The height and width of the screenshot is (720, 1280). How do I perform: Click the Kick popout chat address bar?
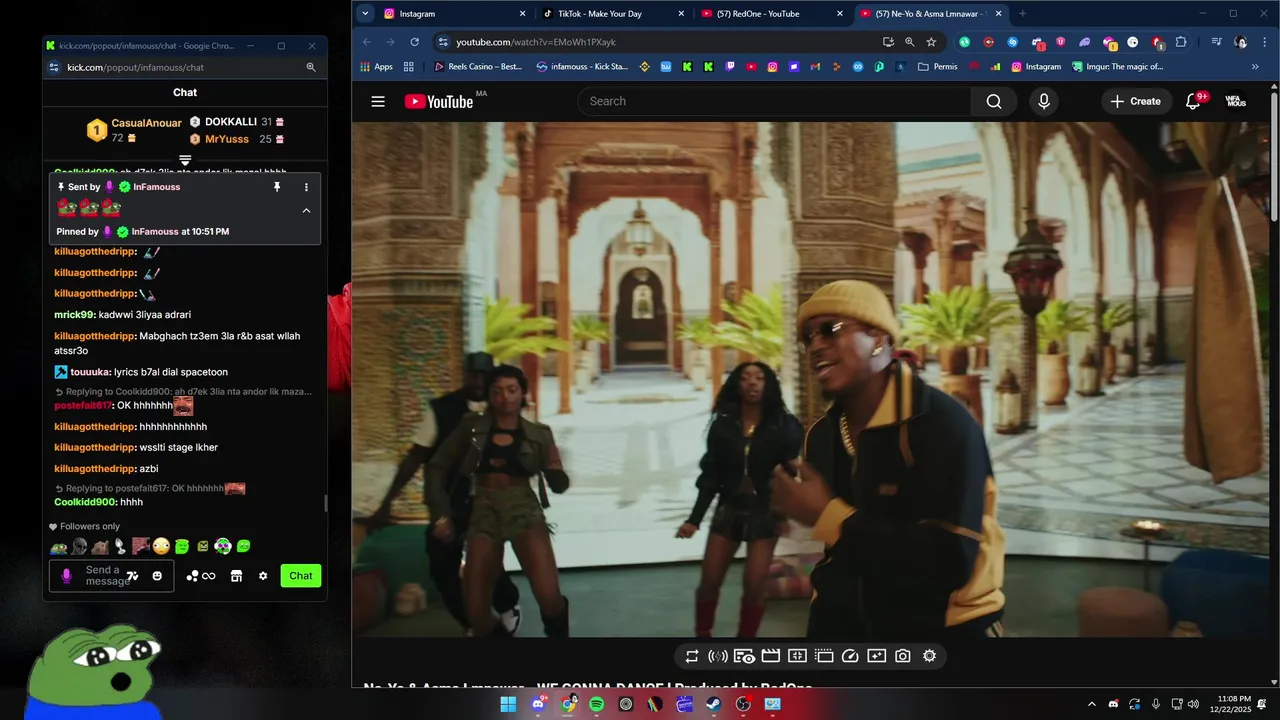pyautogui.click(x=135, y=67)
